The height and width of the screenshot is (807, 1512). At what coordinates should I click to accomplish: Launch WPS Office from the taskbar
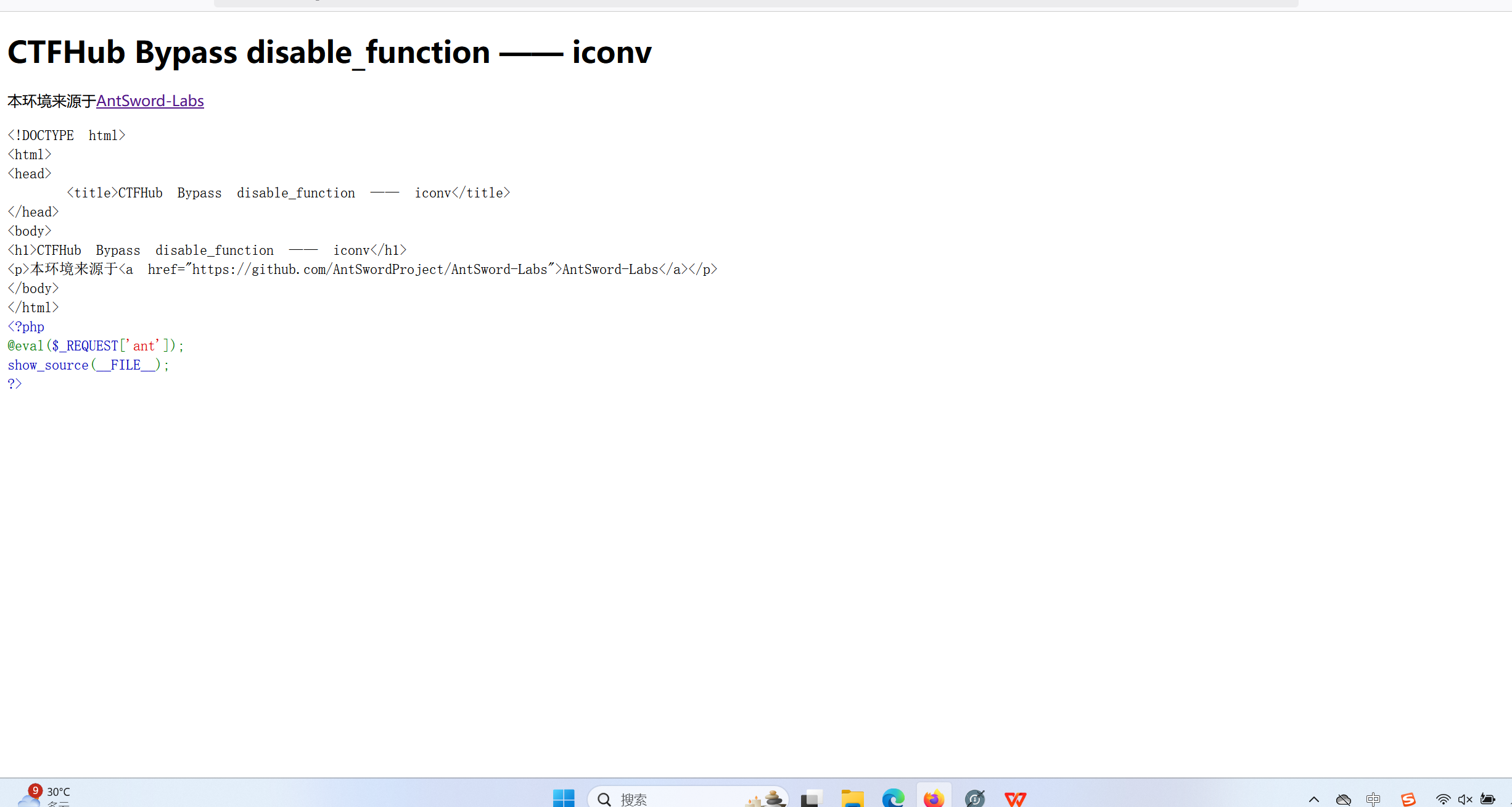click(1016, 798)
